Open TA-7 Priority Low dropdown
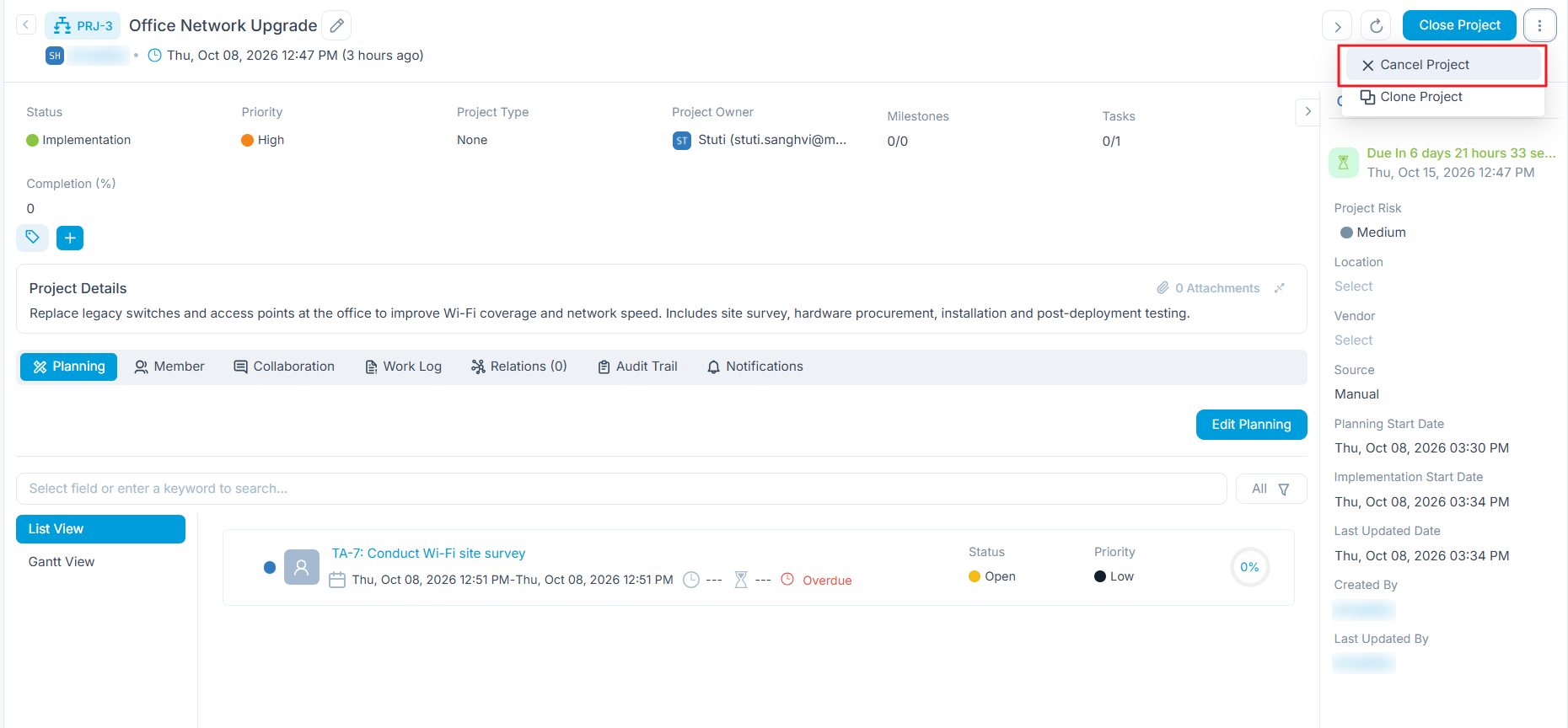The width and height of the screenshot is (1568, 728). coord(1114,576)
